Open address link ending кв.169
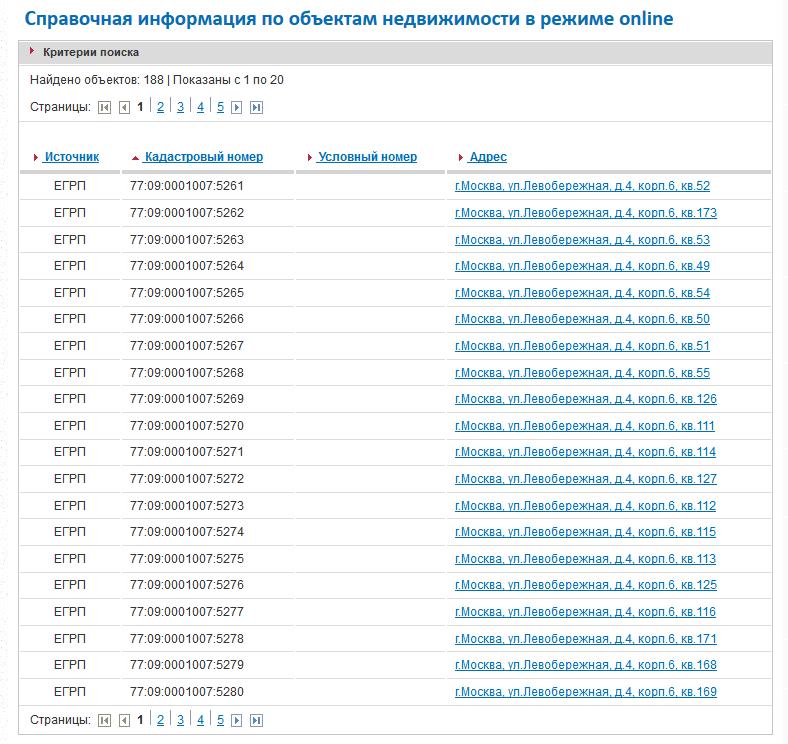Image resolution: width=788 pixels, height=744 pixels. click(585, 692)
